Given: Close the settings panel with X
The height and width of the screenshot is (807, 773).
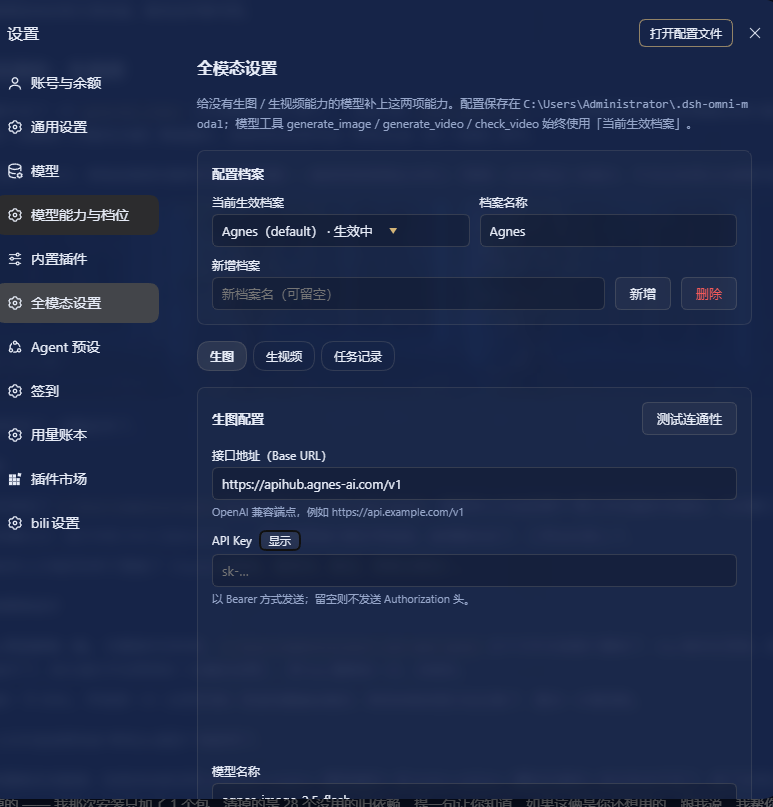Looking at the screenshot, I should [754, 33].
